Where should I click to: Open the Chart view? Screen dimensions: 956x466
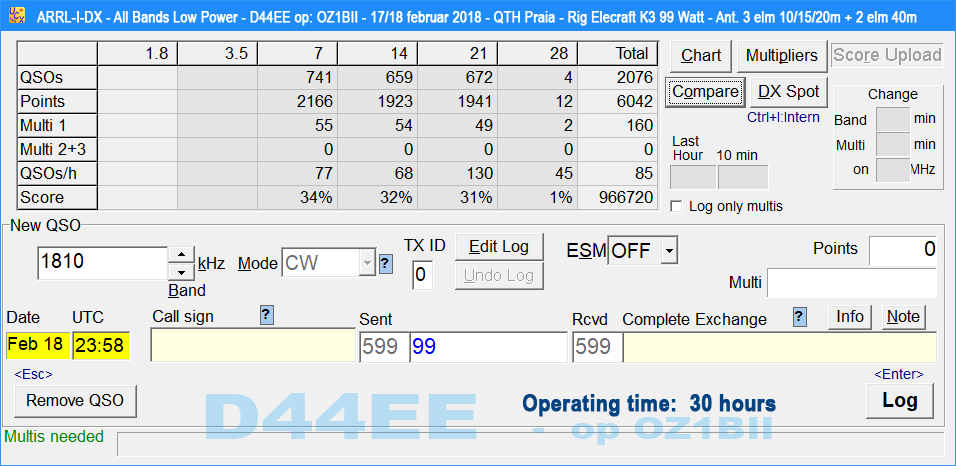(701, 56)
